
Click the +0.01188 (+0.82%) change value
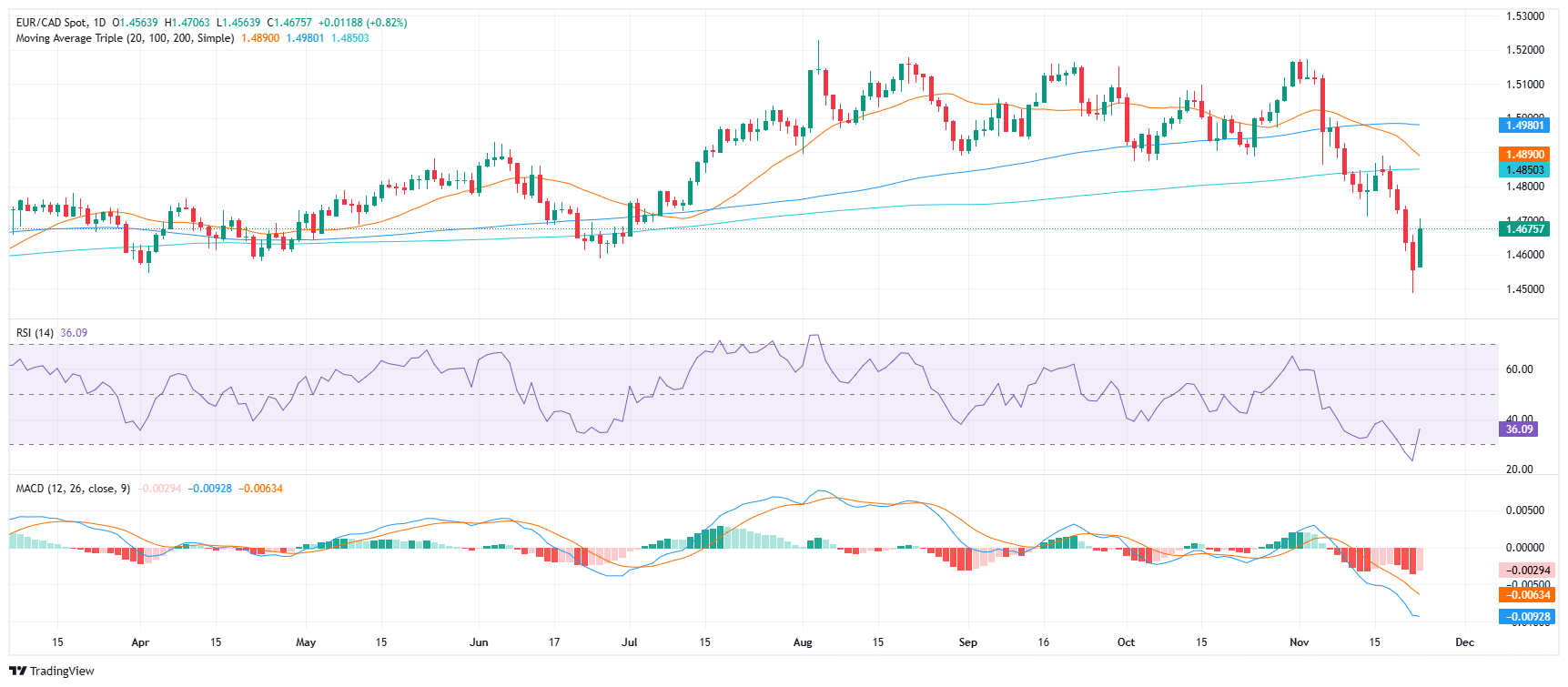coord(362,23)
